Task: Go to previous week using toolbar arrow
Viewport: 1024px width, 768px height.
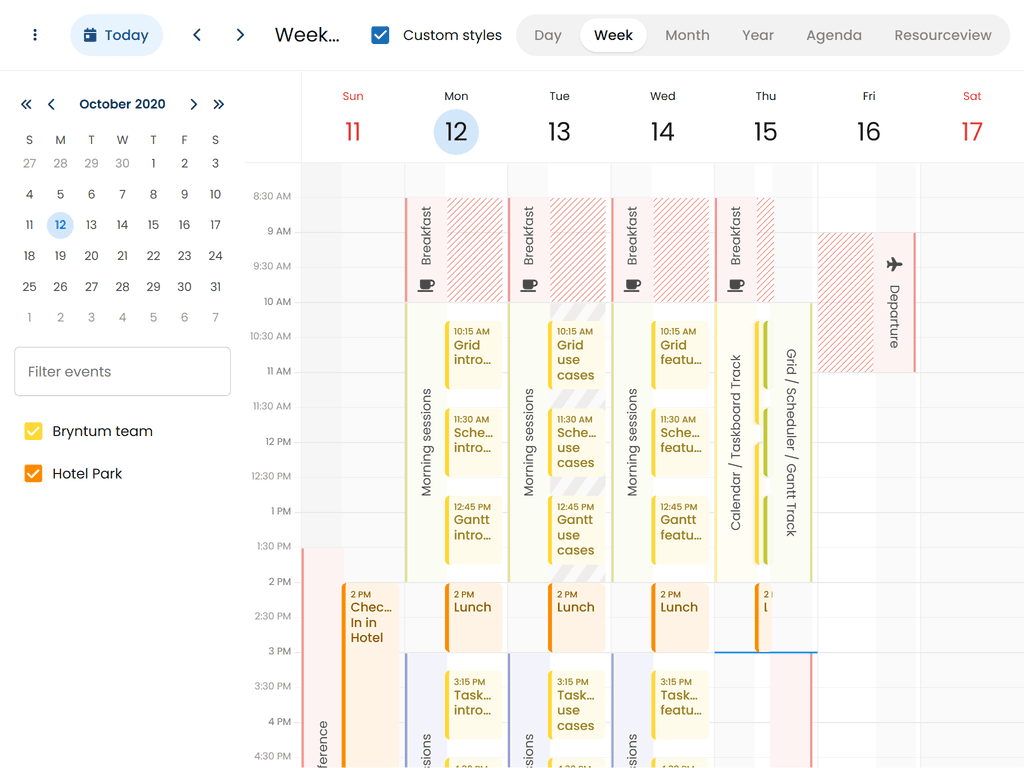Action: (197, 35)
